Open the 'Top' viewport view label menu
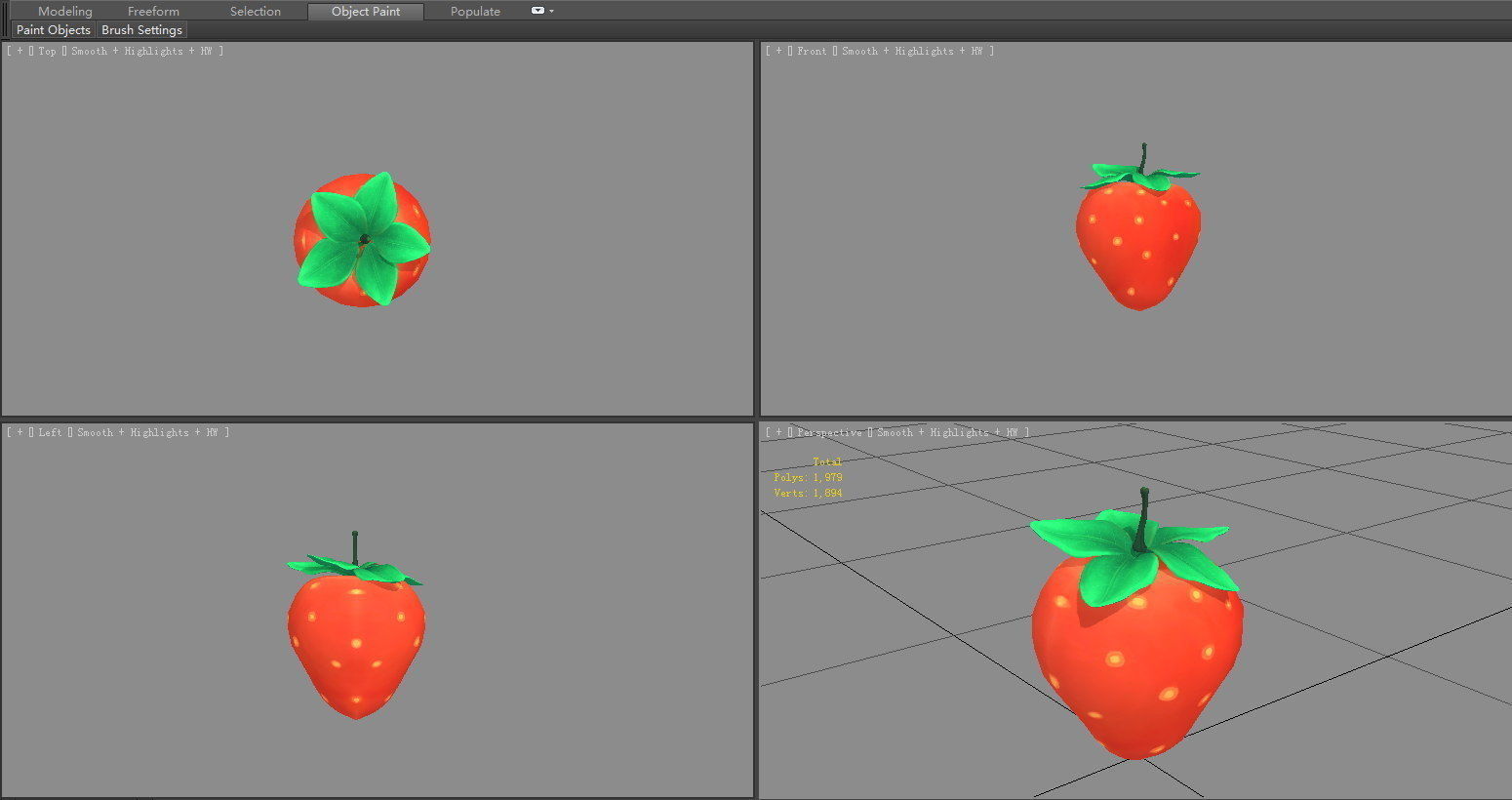Screen dimensions: 1512x800 click(47, 51)
